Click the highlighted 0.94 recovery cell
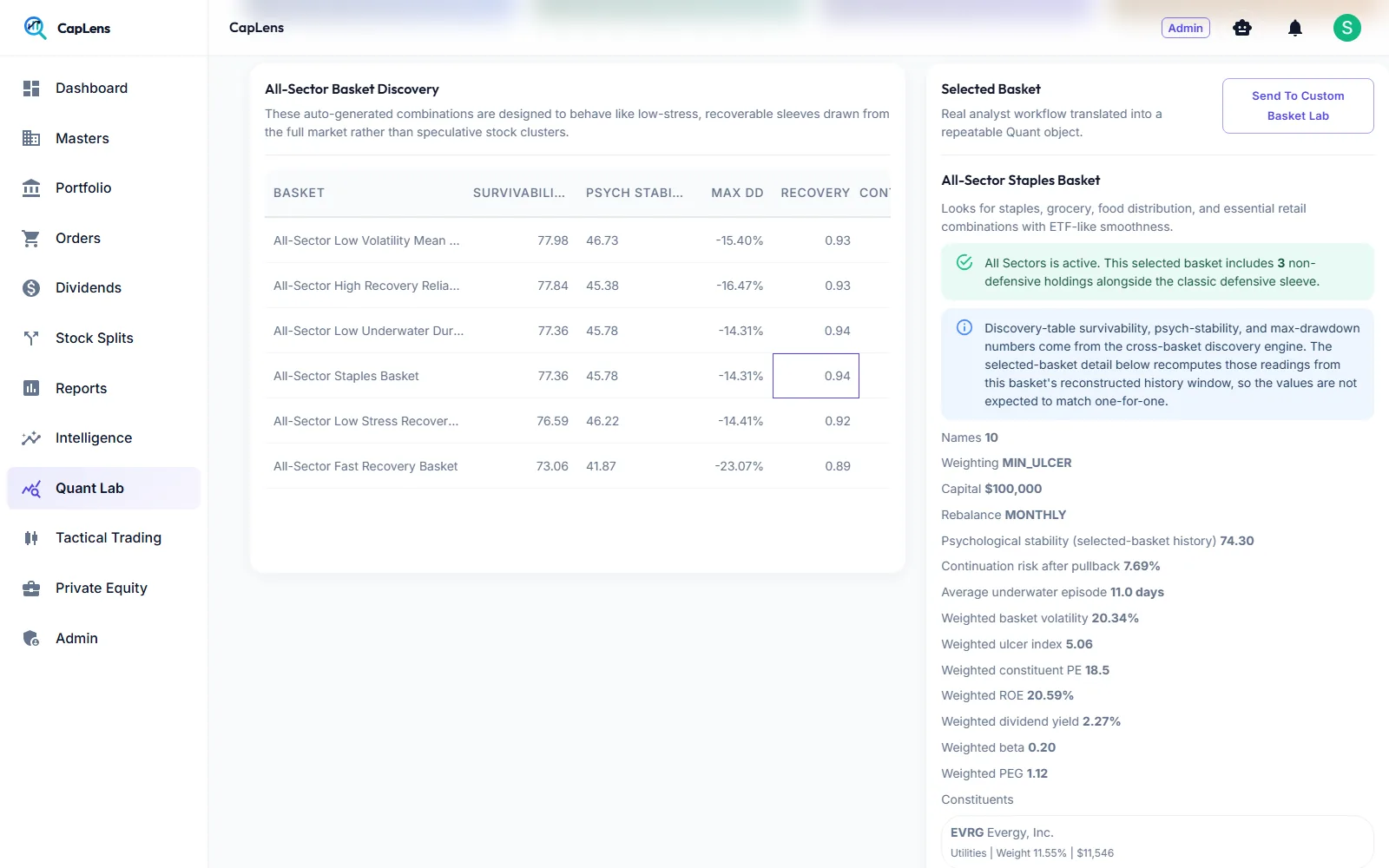Screen dimensions: 1389x868 point(816,376)
